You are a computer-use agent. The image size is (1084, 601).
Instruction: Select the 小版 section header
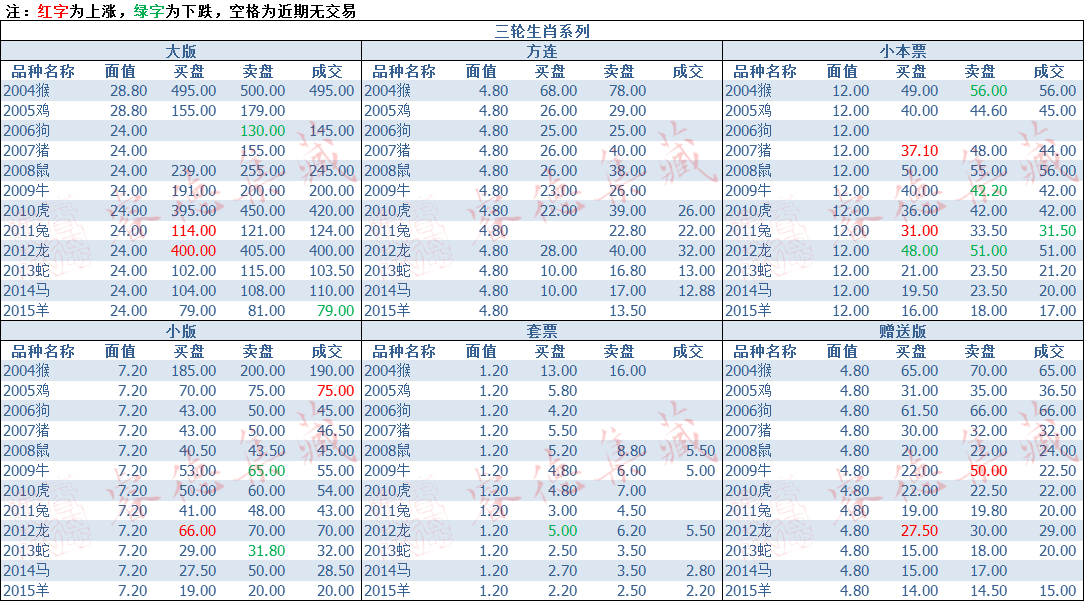(181, 331)
